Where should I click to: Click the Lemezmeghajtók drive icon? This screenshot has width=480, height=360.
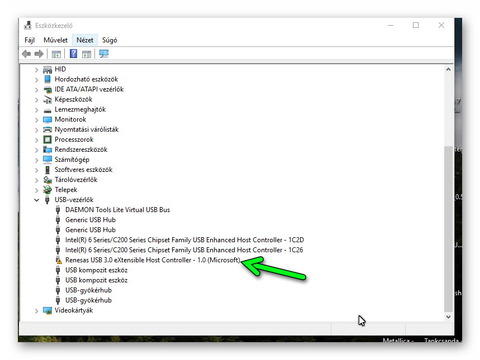[48, 110]
